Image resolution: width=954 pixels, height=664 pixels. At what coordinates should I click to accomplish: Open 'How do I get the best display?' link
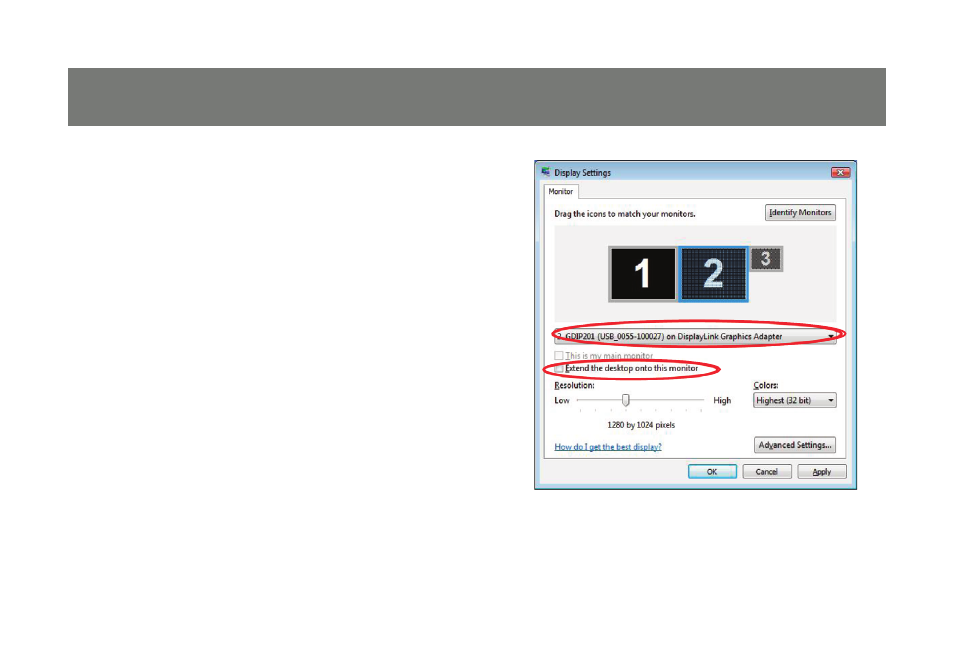click(x=608, y=447)
